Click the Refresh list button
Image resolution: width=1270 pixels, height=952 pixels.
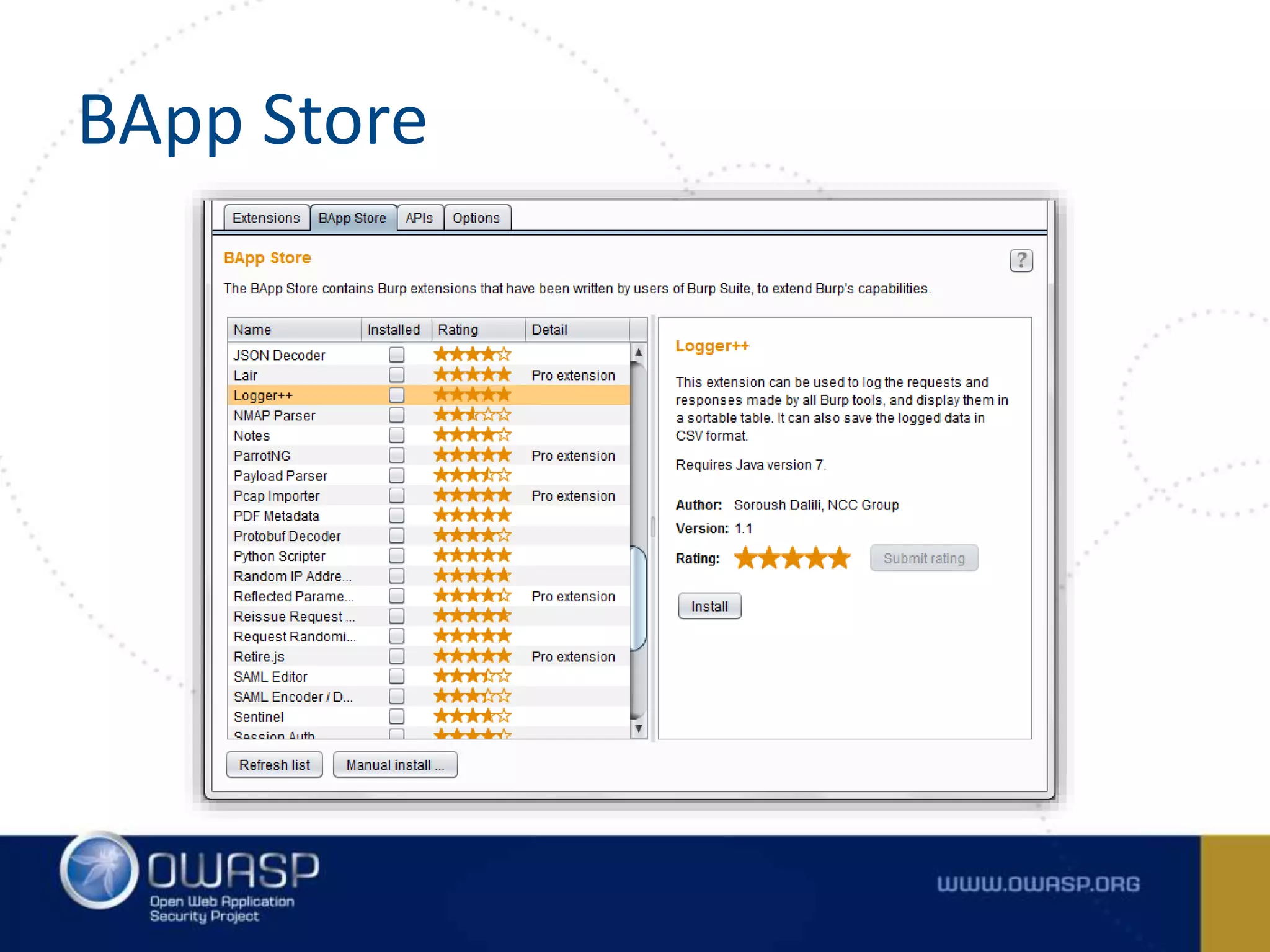tap(274, 765)
